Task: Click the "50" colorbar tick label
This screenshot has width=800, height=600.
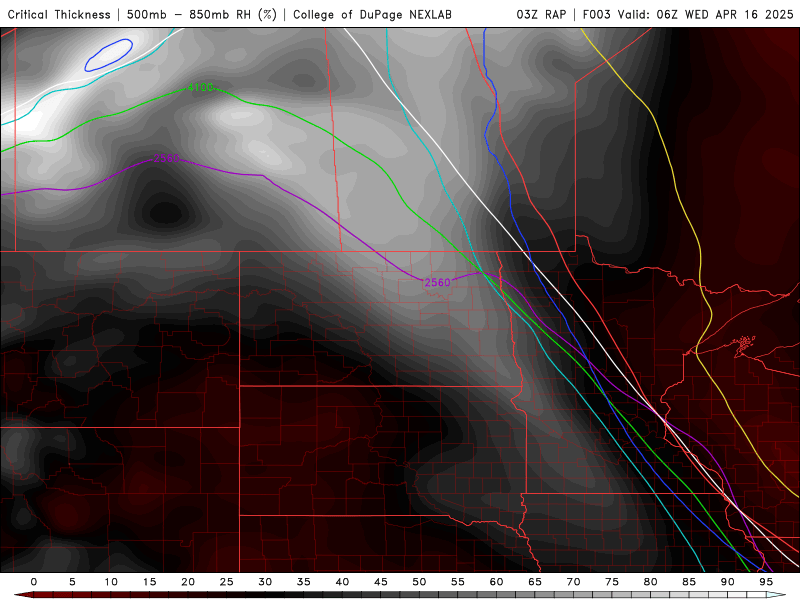Action: click(419, 582)
